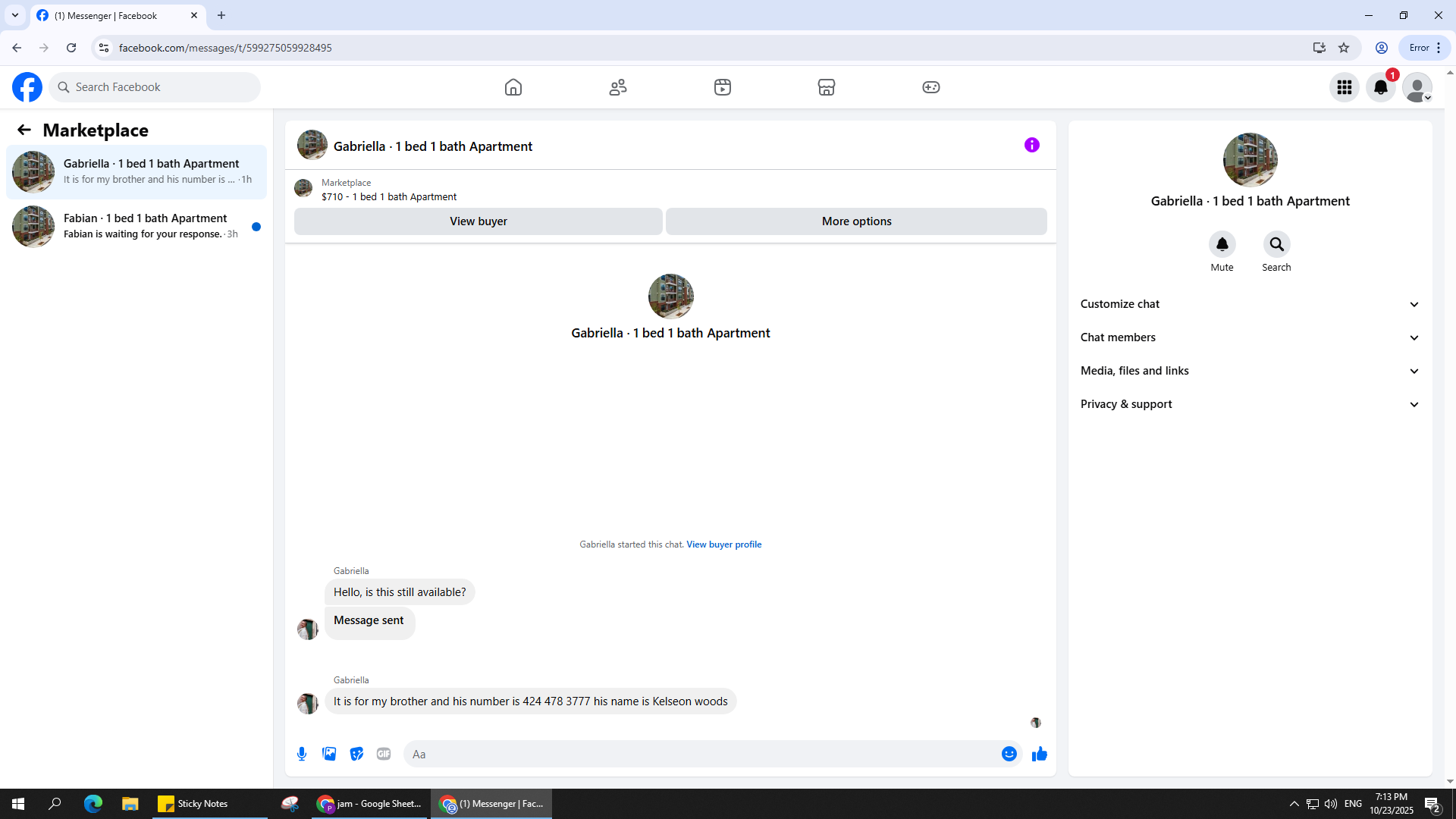Go to Marketplace tab in top navigation
The image size is (1456, 819).
(x=826, y=87)
